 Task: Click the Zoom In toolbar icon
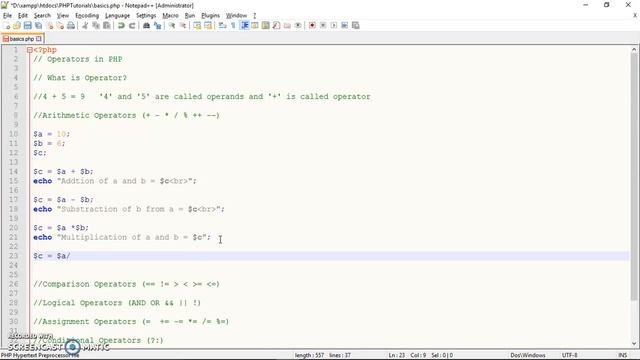click(172, 25)
